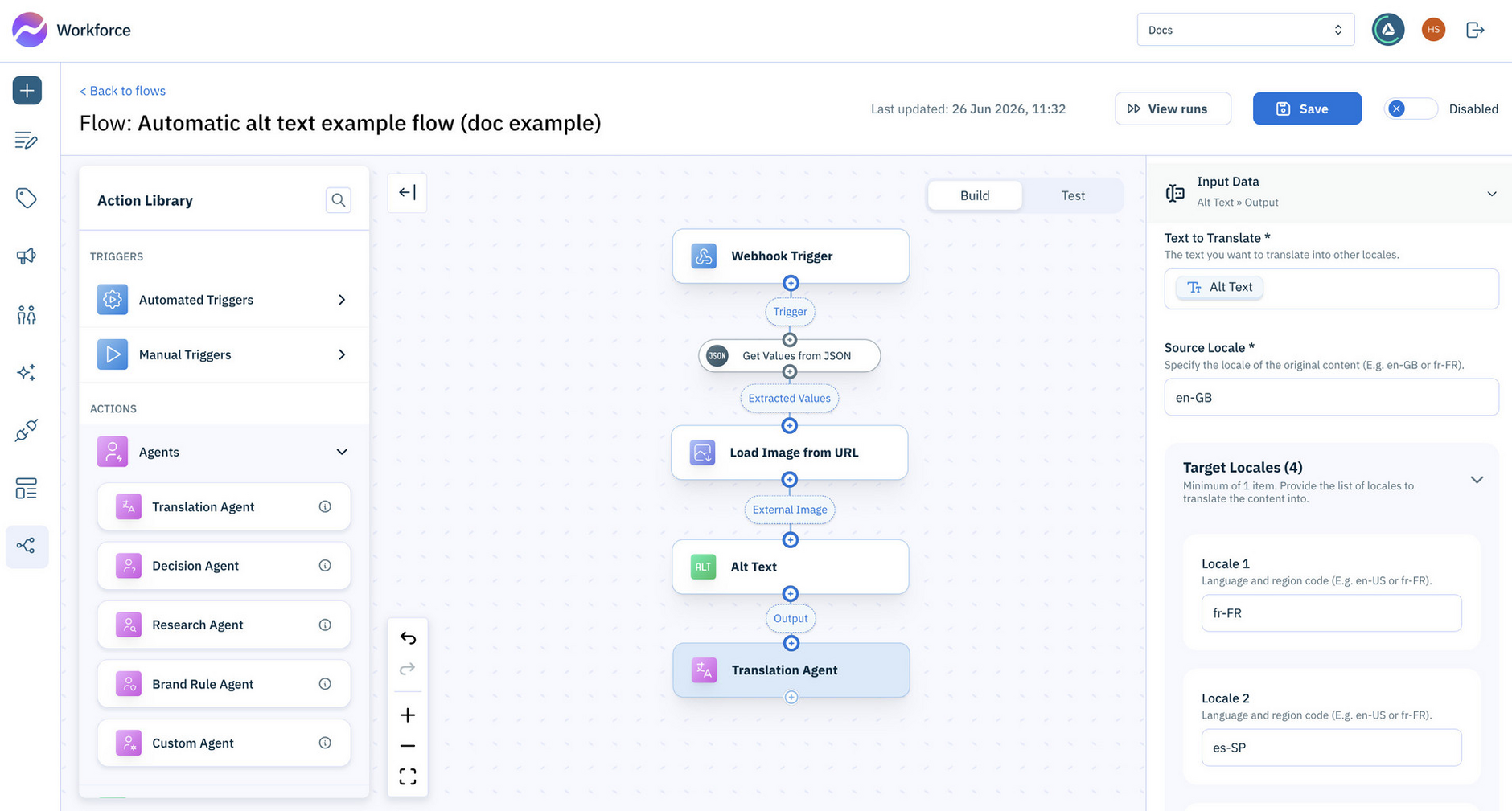This screenshot has width=1512, height=811.
Task: Switch to the Test tab
Action: click(1073, 195)
